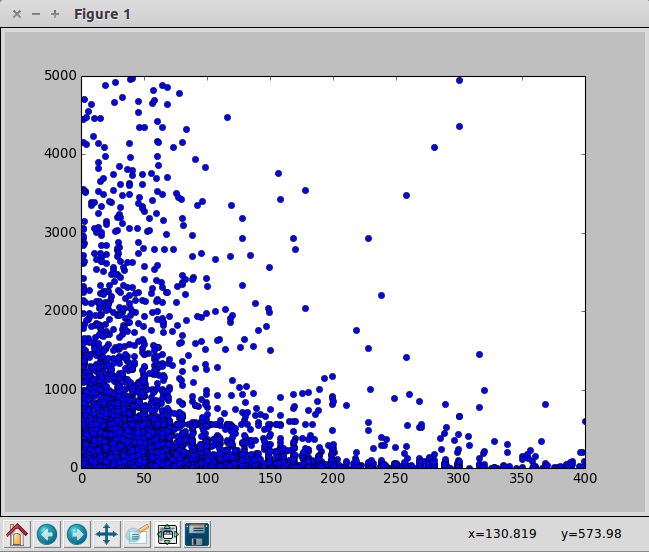Click the x-axis label 50
Image resolution: width=649 pixels, height=552 pixels.
point(144,479)
